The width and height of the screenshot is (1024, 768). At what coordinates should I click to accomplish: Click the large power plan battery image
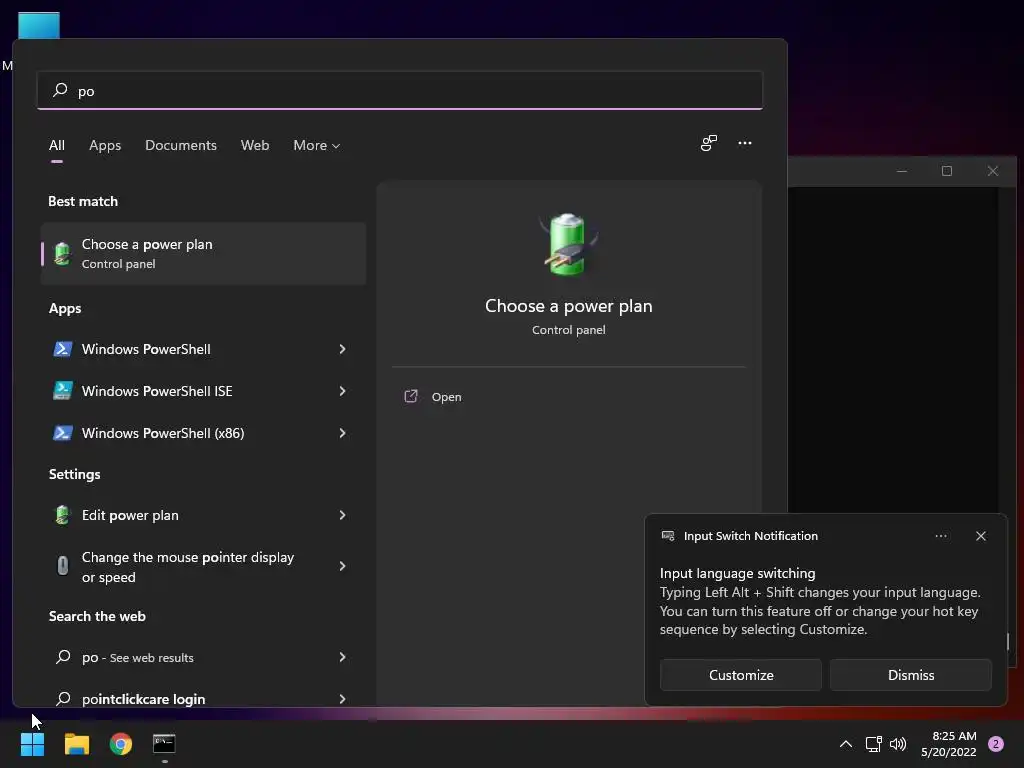coord(568,244)
